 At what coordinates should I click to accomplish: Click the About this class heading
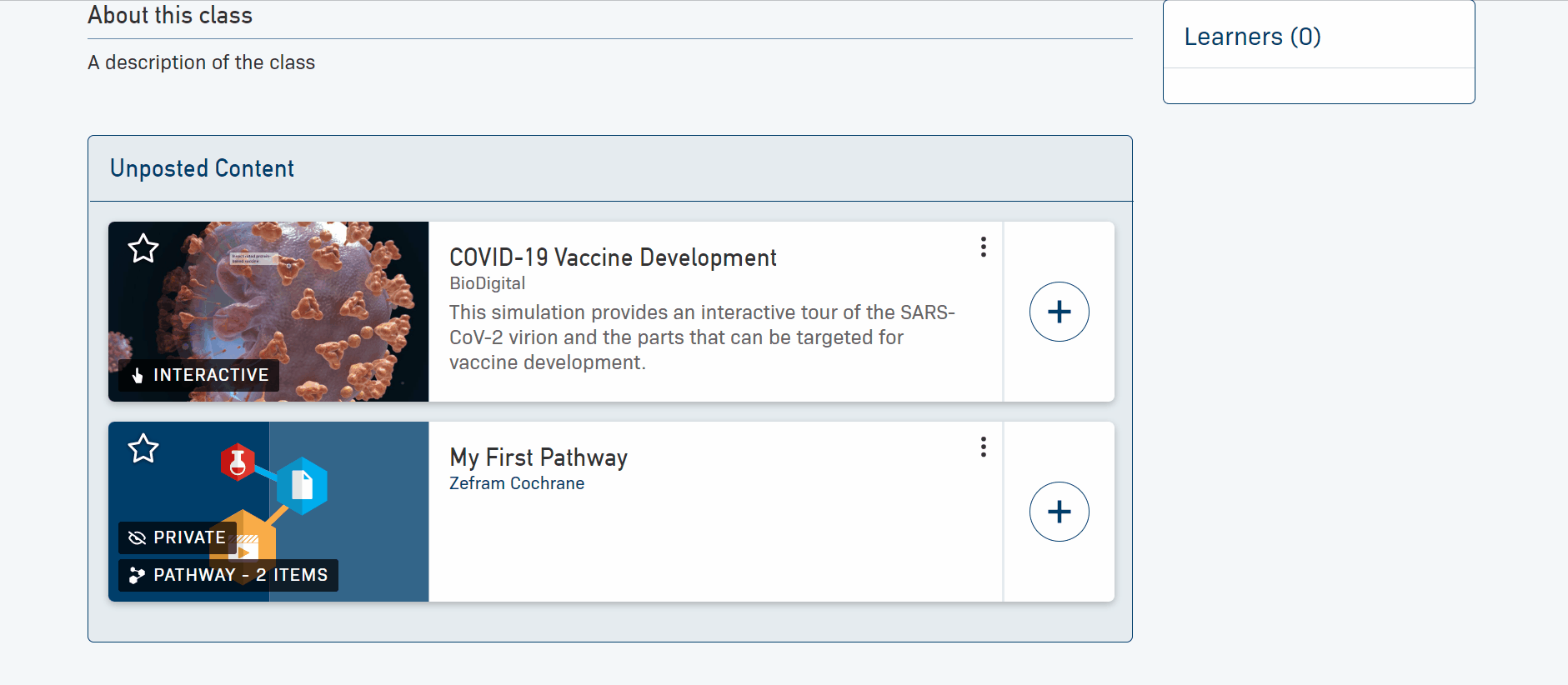click(170, 15)
